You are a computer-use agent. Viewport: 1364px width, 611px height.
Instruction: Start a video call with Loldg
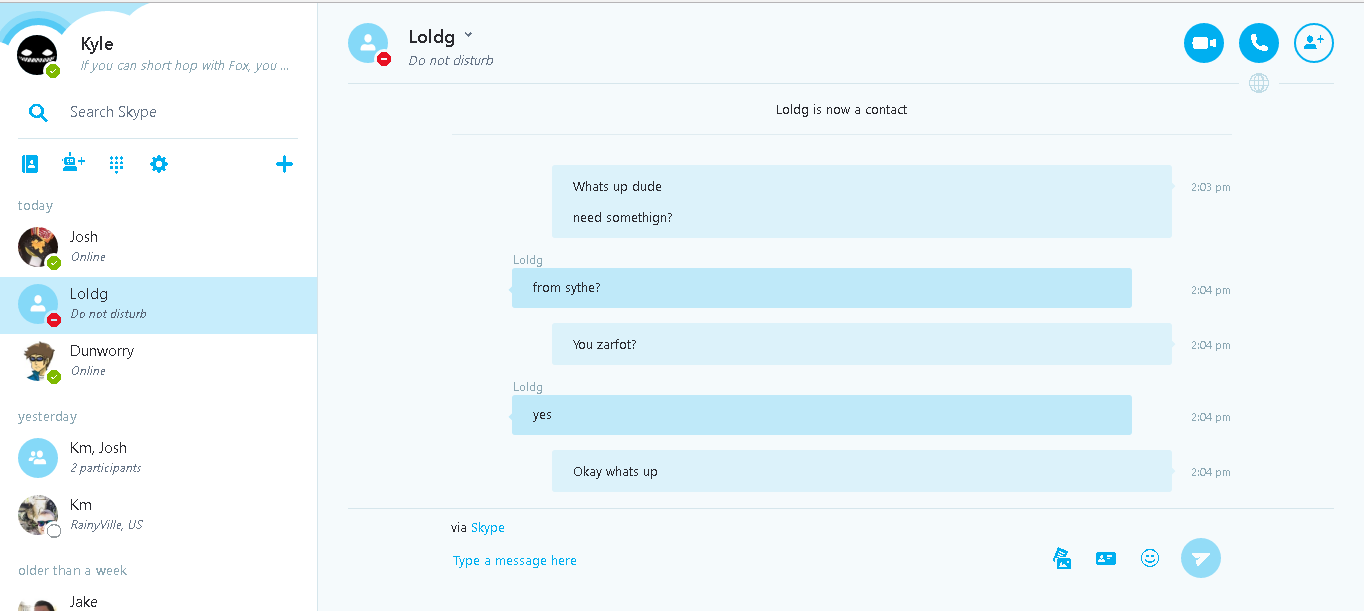point(1204,43)
